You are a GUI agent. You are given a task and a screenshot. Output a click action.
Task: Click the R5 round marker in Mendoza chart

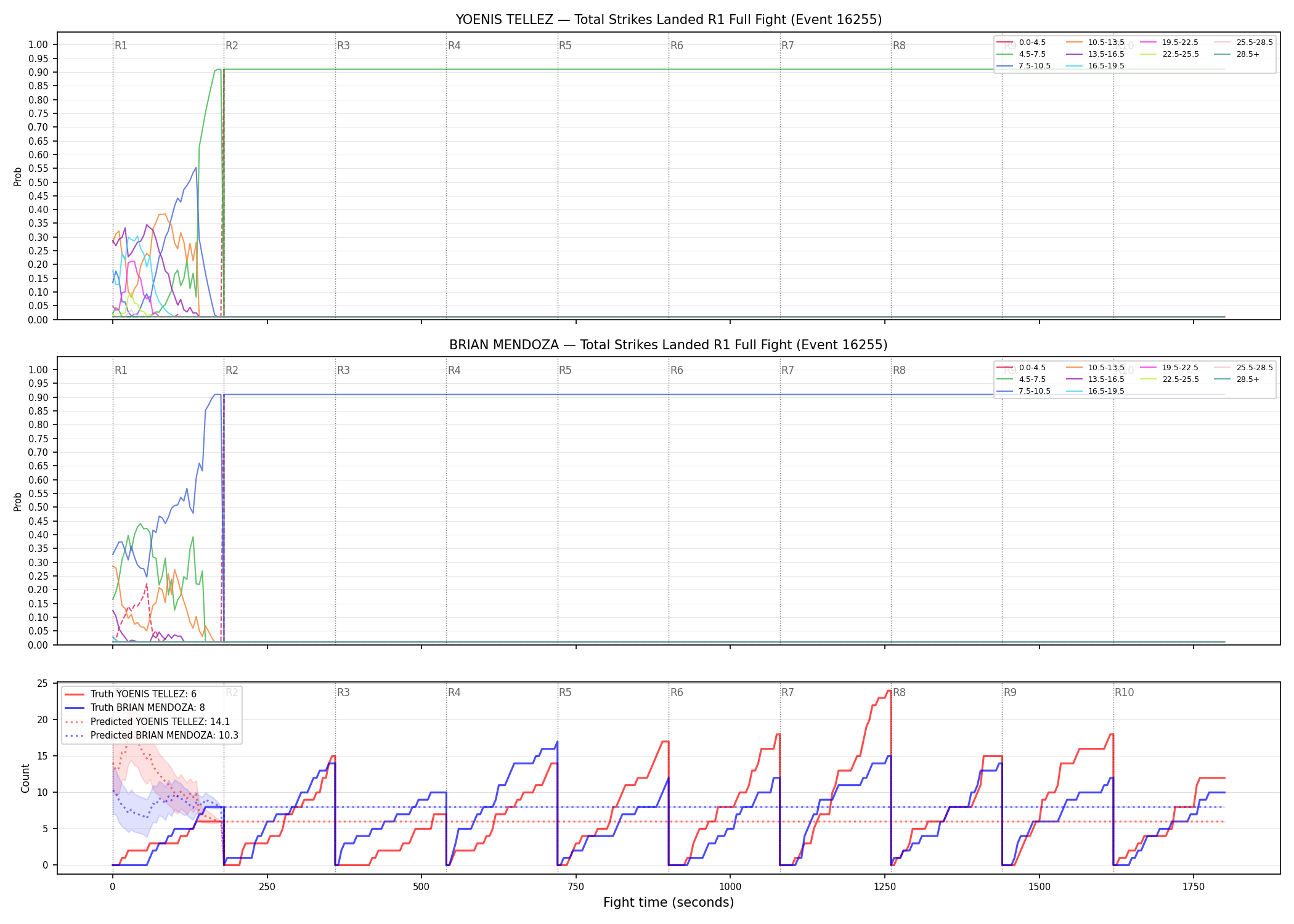tap(565, 370)
